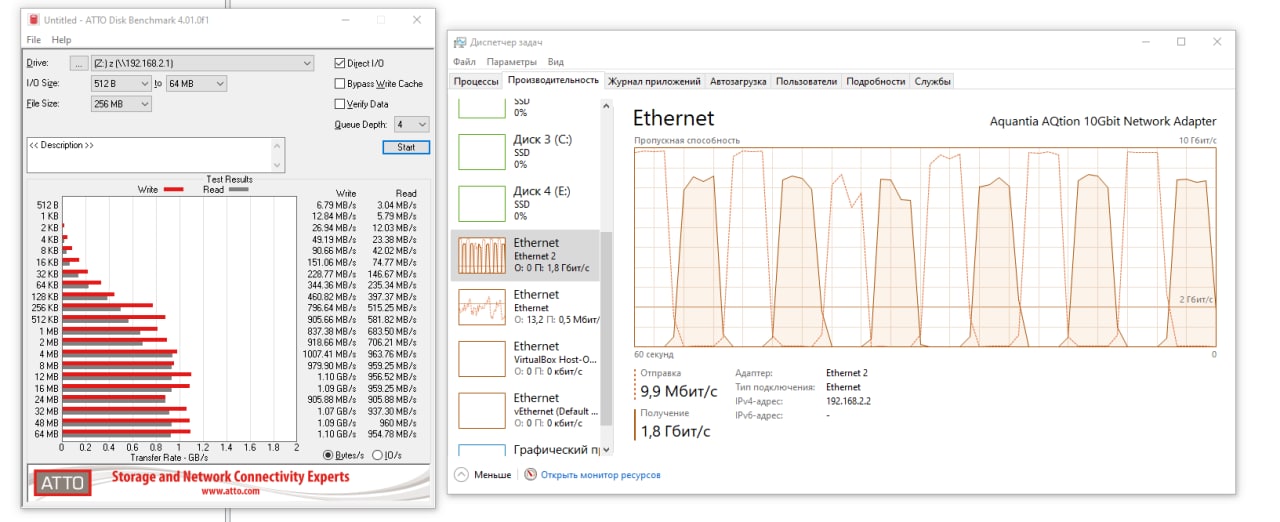This screenshot has height=522, width=1280.
Task: Close the ATTO Disk Benchmark window
Action: pyautogui.click(x=415, y=19)
